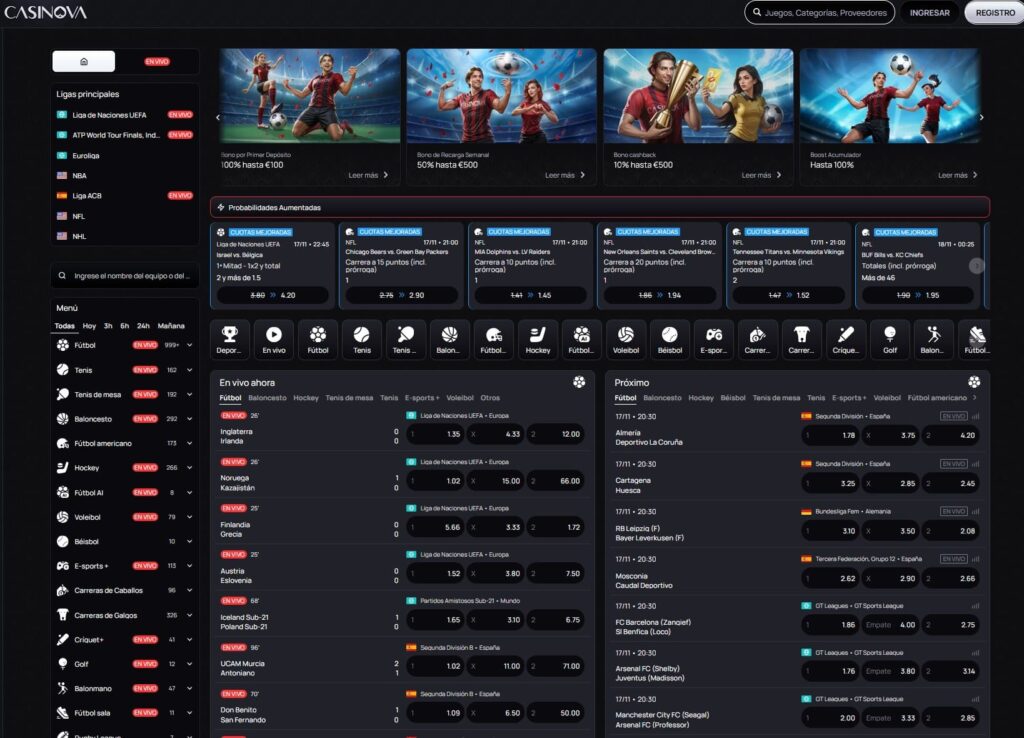Screen dimensions: 1024x738
Task: Click the E-sports controller icon
Action: [x=713, y=339]
